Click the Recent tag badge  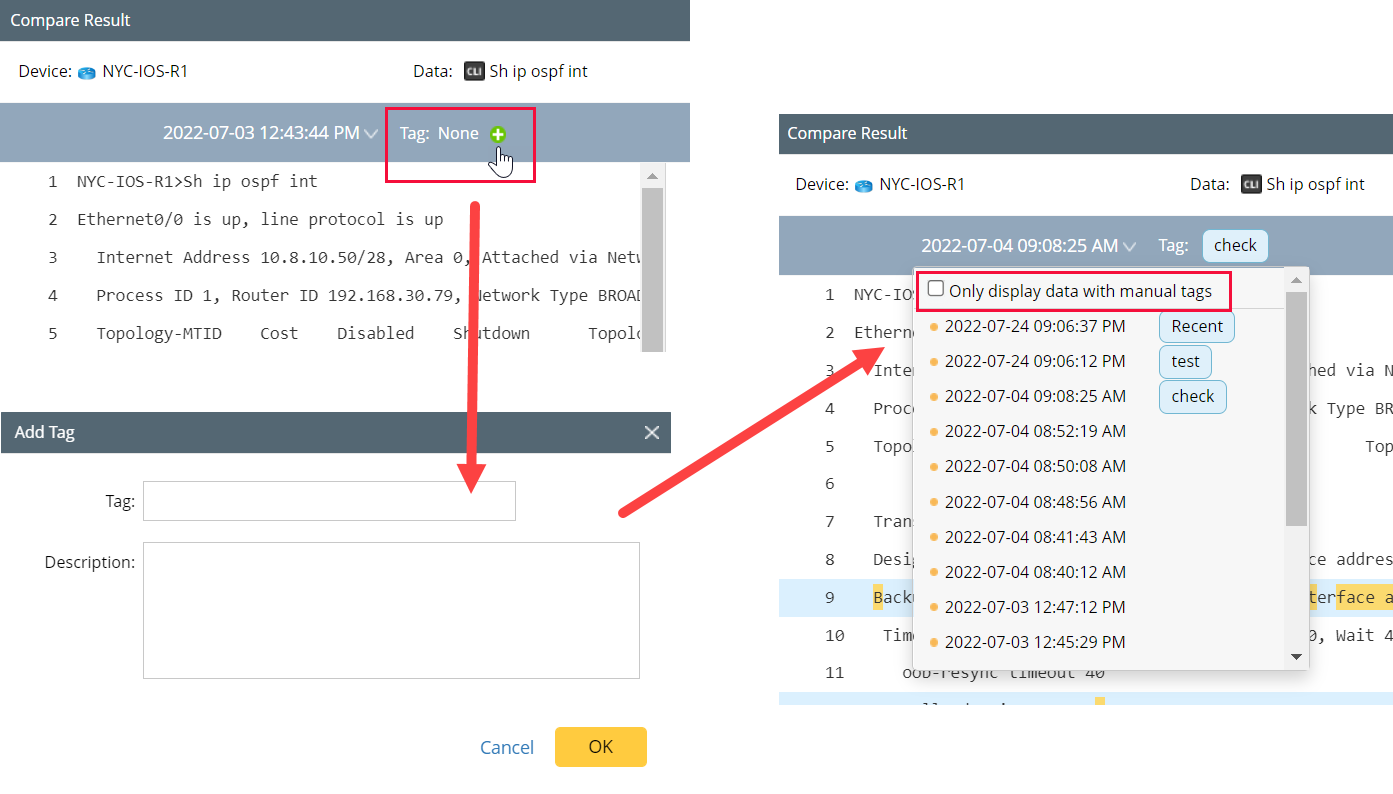pyautogui.click(x=1196, y=326)
